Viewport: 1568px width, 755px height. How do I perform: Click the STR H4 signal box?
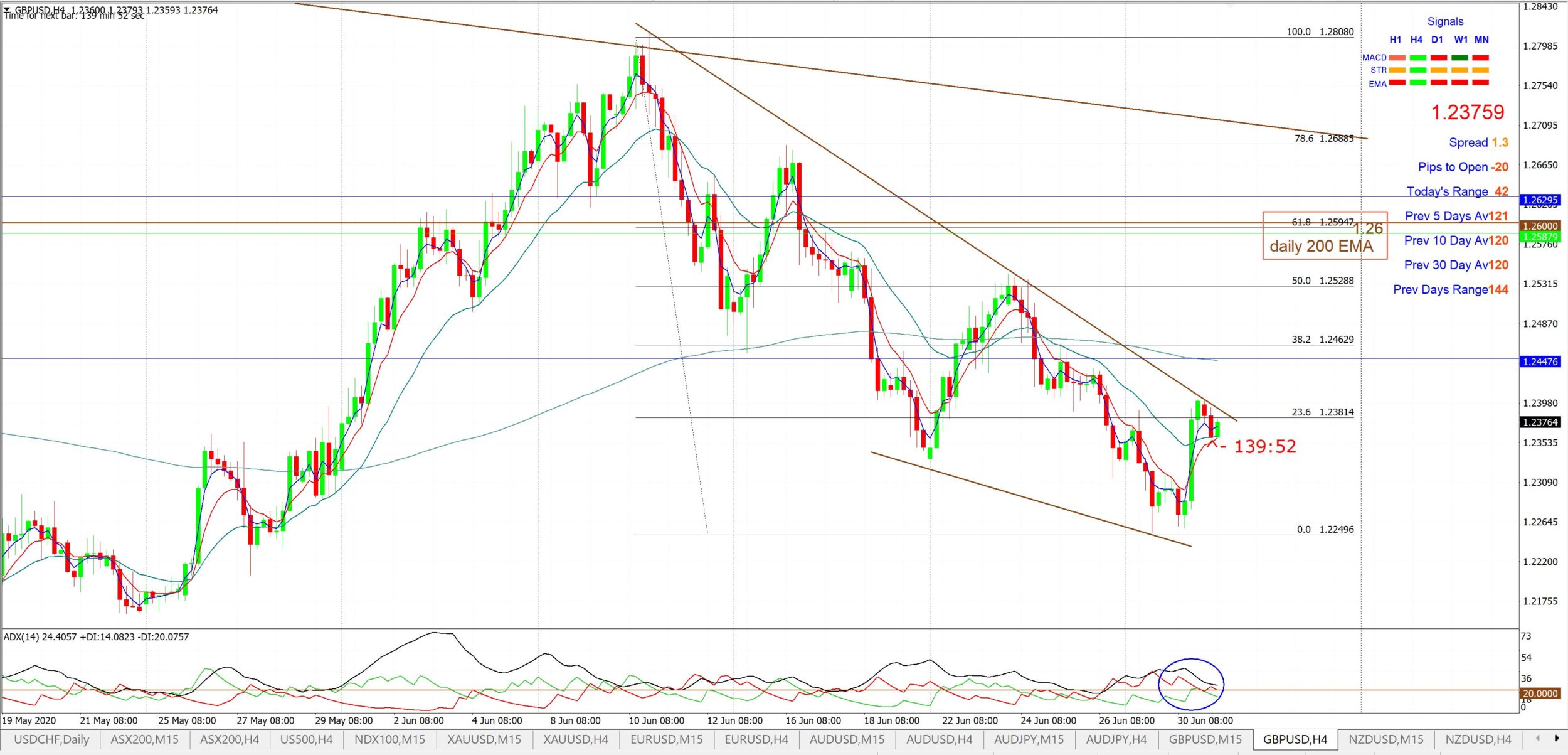click(x=1417, y=70)
